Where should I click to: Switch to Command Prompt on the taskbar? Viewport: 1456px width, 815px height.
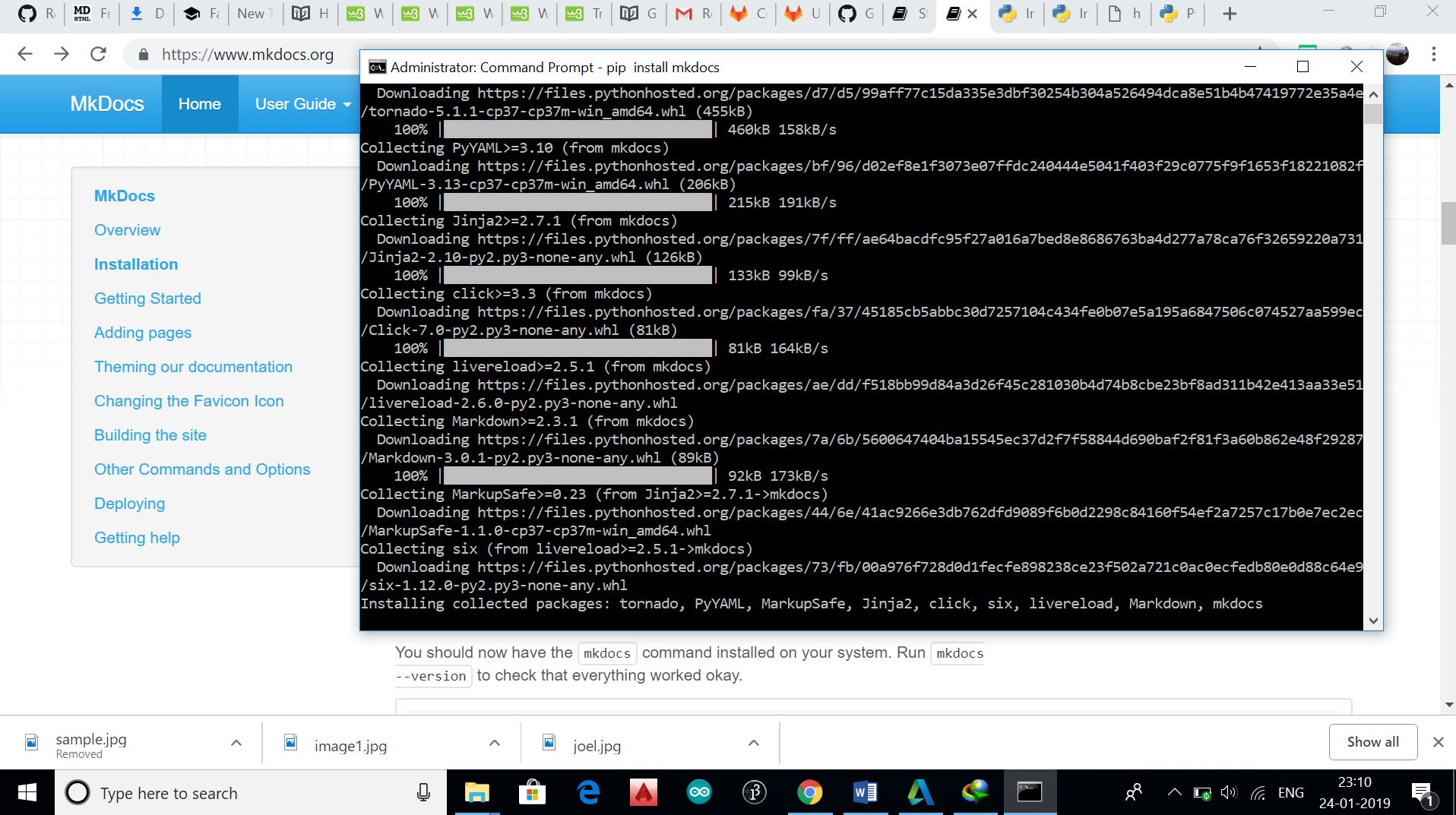coord(1030,793)
